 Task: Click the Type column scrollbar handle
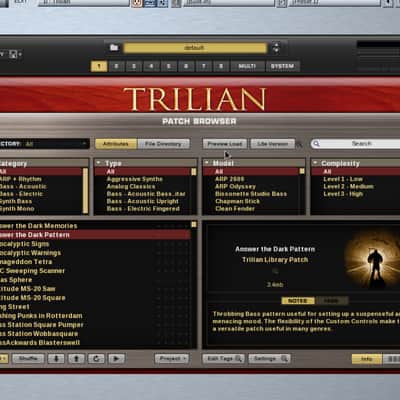[194, 172]
